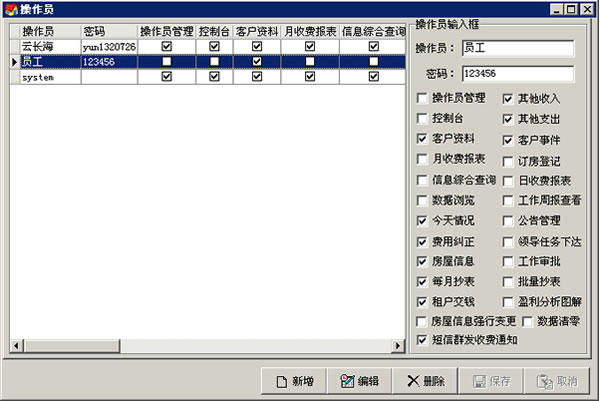This screenshot has height=401, width=600.
Task: Click the greyed 取消 (cancel) button
Action: (557, 381)
